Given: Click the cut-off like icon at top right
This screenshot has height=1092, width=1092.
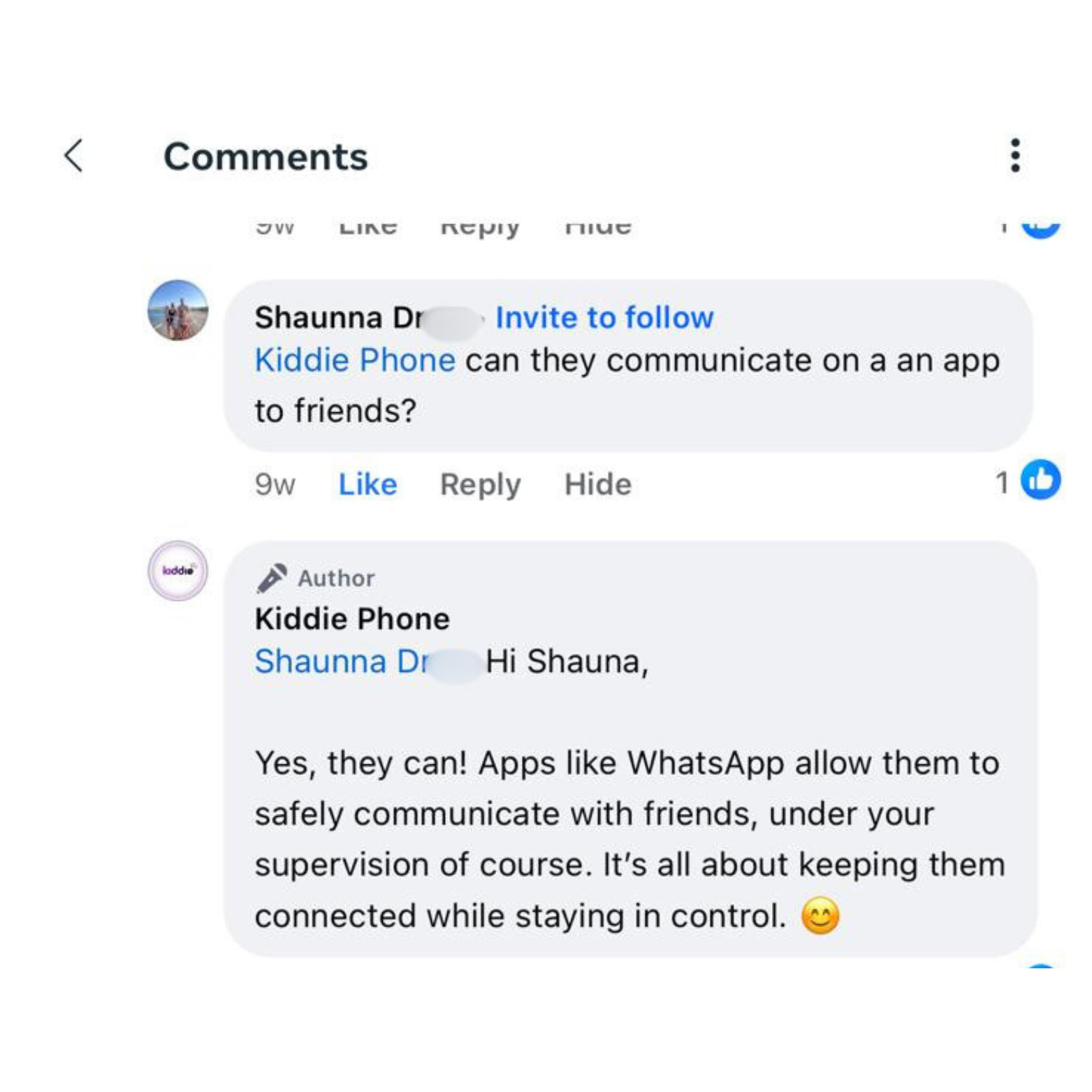Looking at the screenshot, I should [x=1040, y=228].
